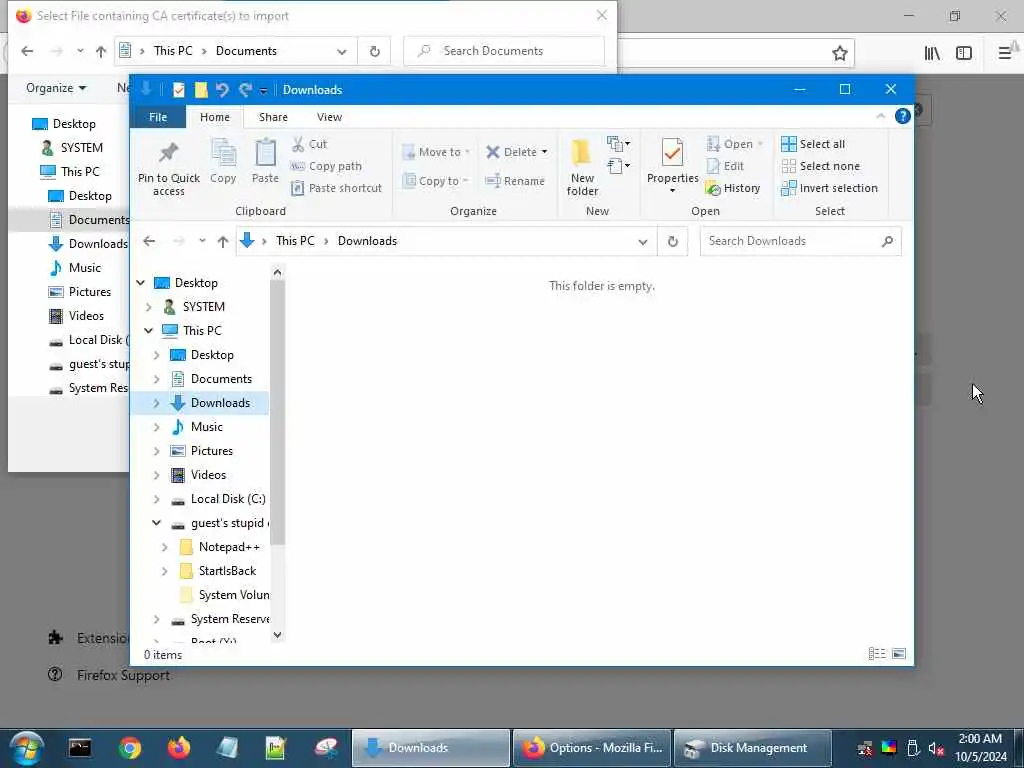Click Properties checkmark icon in title bar
1024x768 pixels.
click(178, 89)
